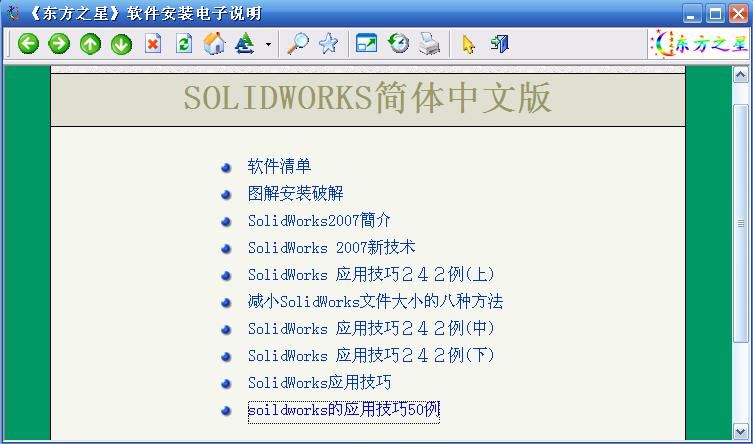Screen dimensions: 753x444
Task: Open favorites with the star icon
Action: tap(328, 43)
